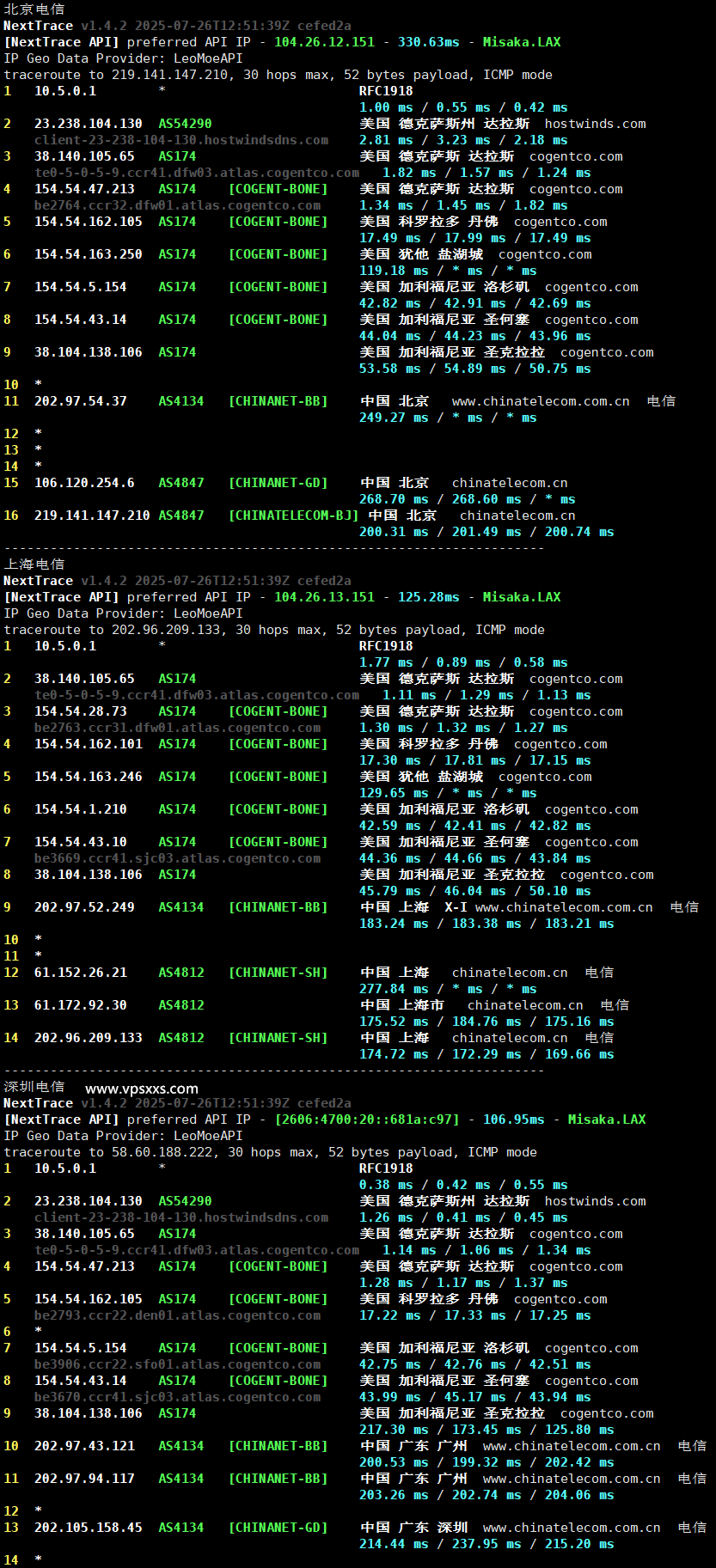Click hop IP 154.54.1.210
Screen dimensions: 716x1568
tap(81, 809)
